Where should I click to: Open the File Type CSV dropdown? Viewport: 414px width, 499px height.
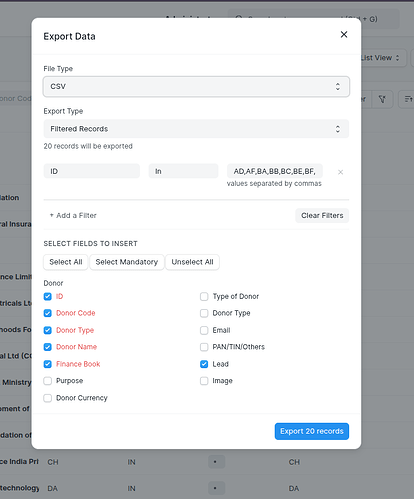pos(196,87)
